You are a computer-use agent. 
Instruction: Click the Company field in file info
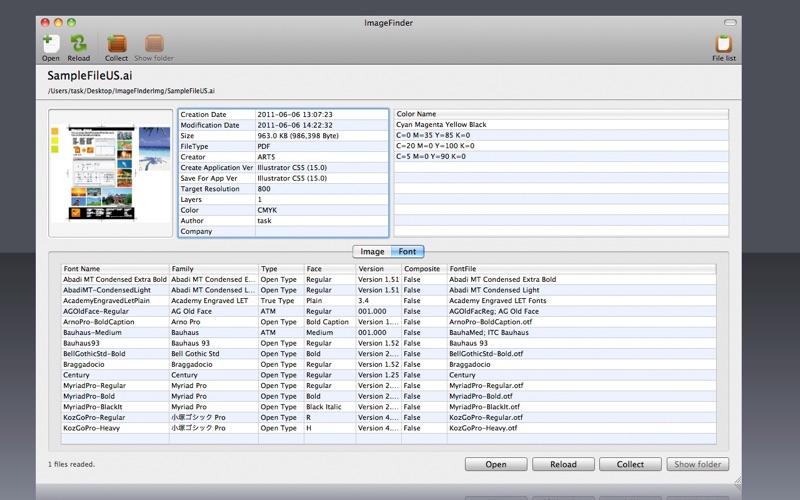(320, 231)
